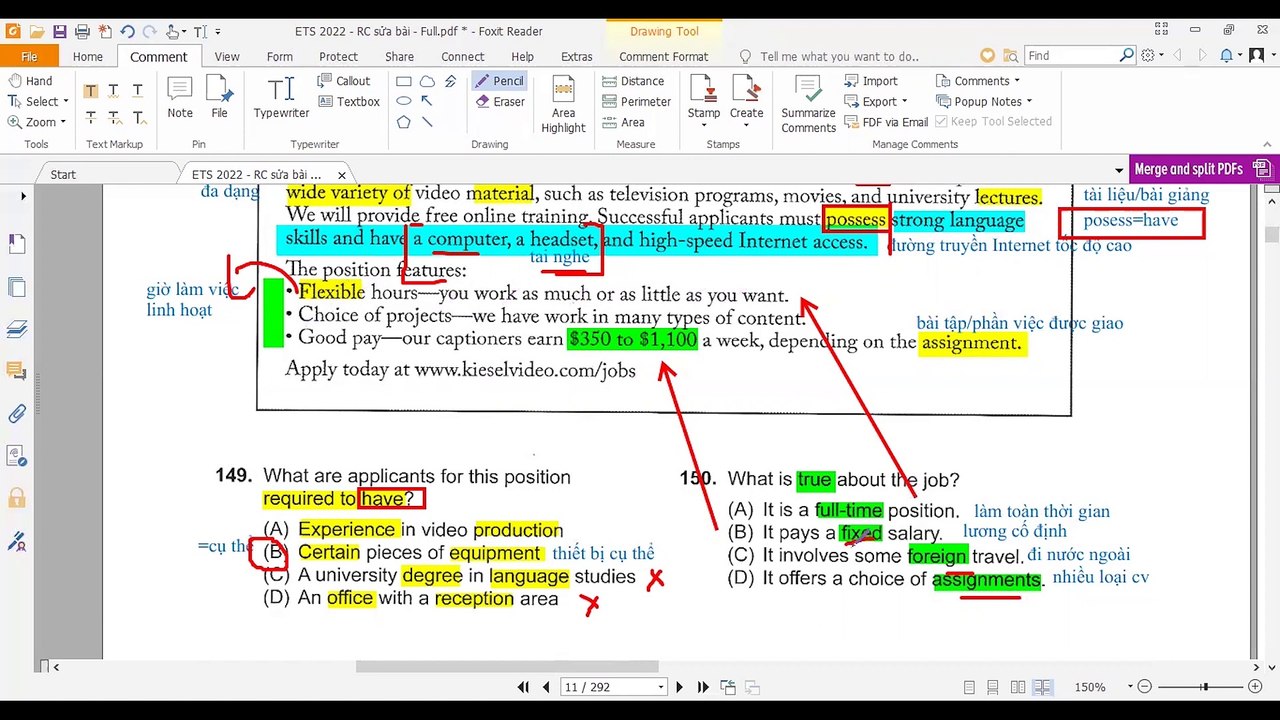Activate the Typewriter tool
The height and width of the screenshot is (720, 1280).
(x=281, y=97)
